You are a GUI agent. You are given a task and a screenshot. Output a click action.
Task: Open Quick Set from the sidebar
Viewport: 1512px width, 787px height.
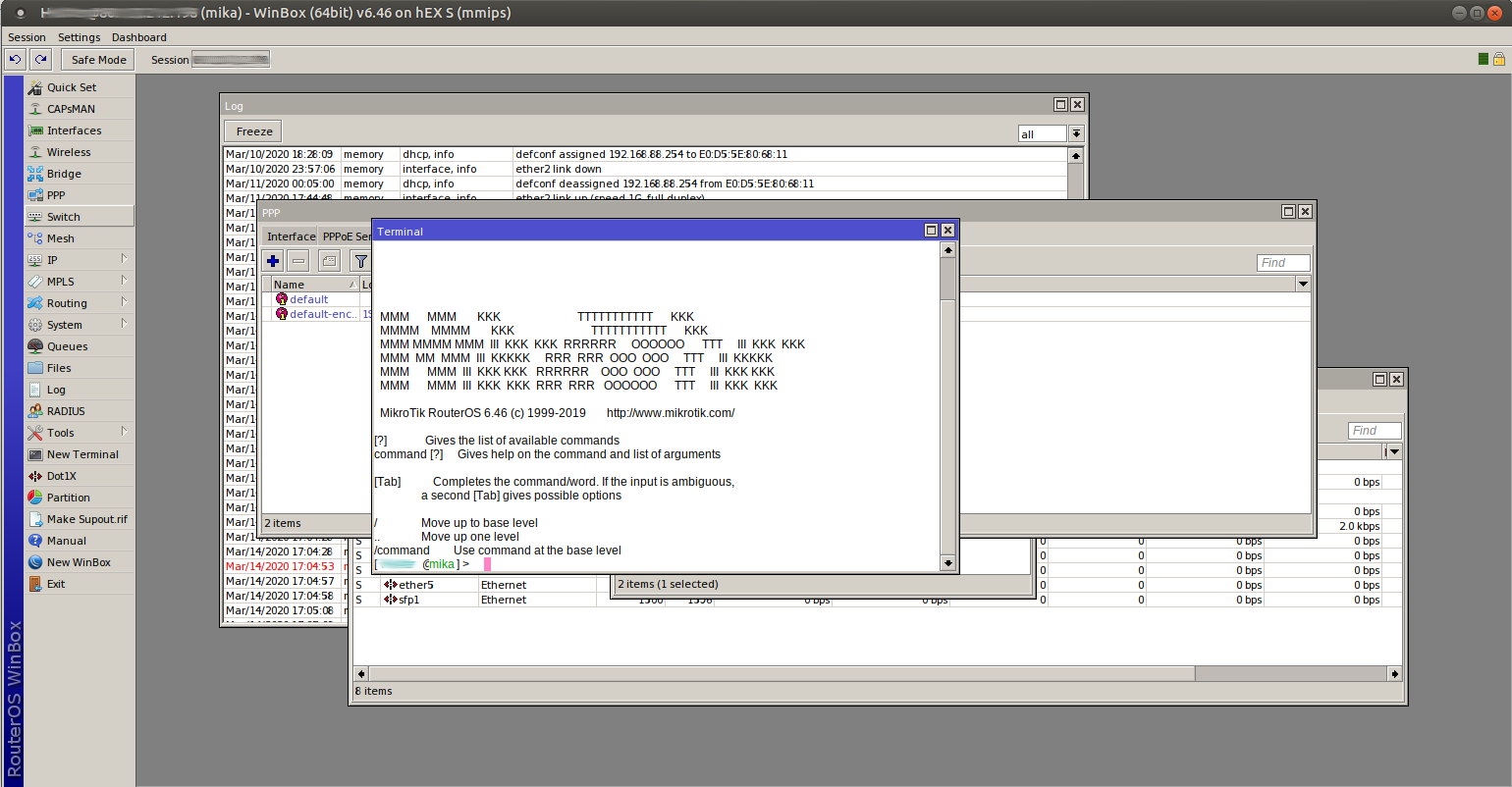click(79, 87)
